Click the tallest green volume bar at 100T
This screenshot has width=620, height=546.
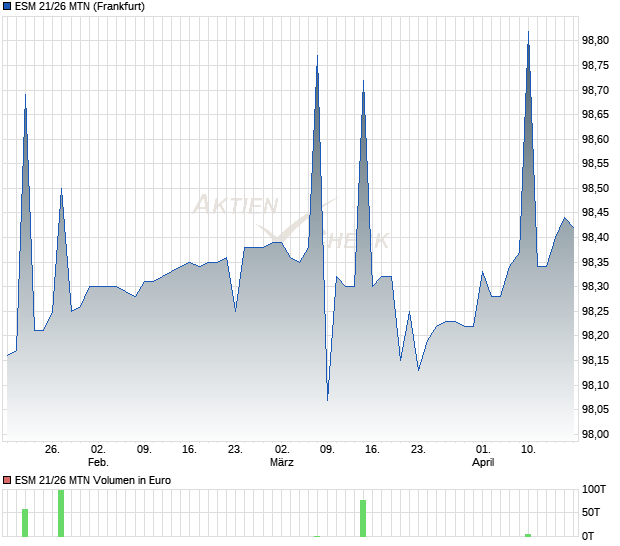click(x=61, y=513)
